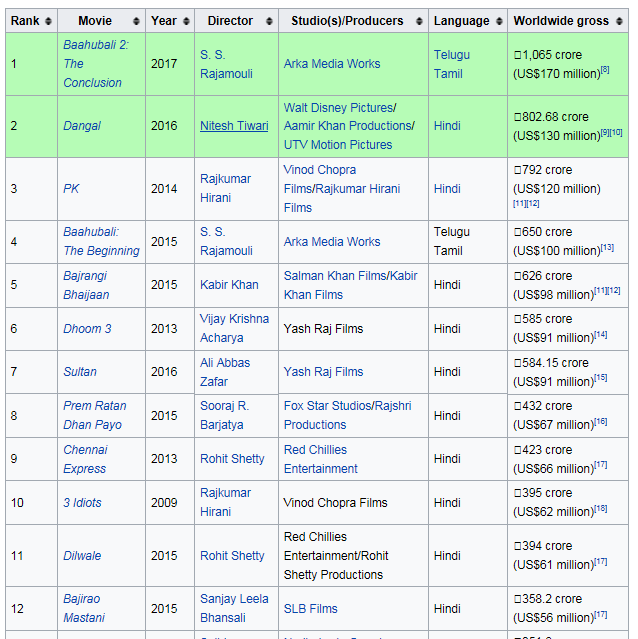This screenshot has width=638, height=639.
Task: Open Arka Media Works link in rank 4 row
Action: 332,242
